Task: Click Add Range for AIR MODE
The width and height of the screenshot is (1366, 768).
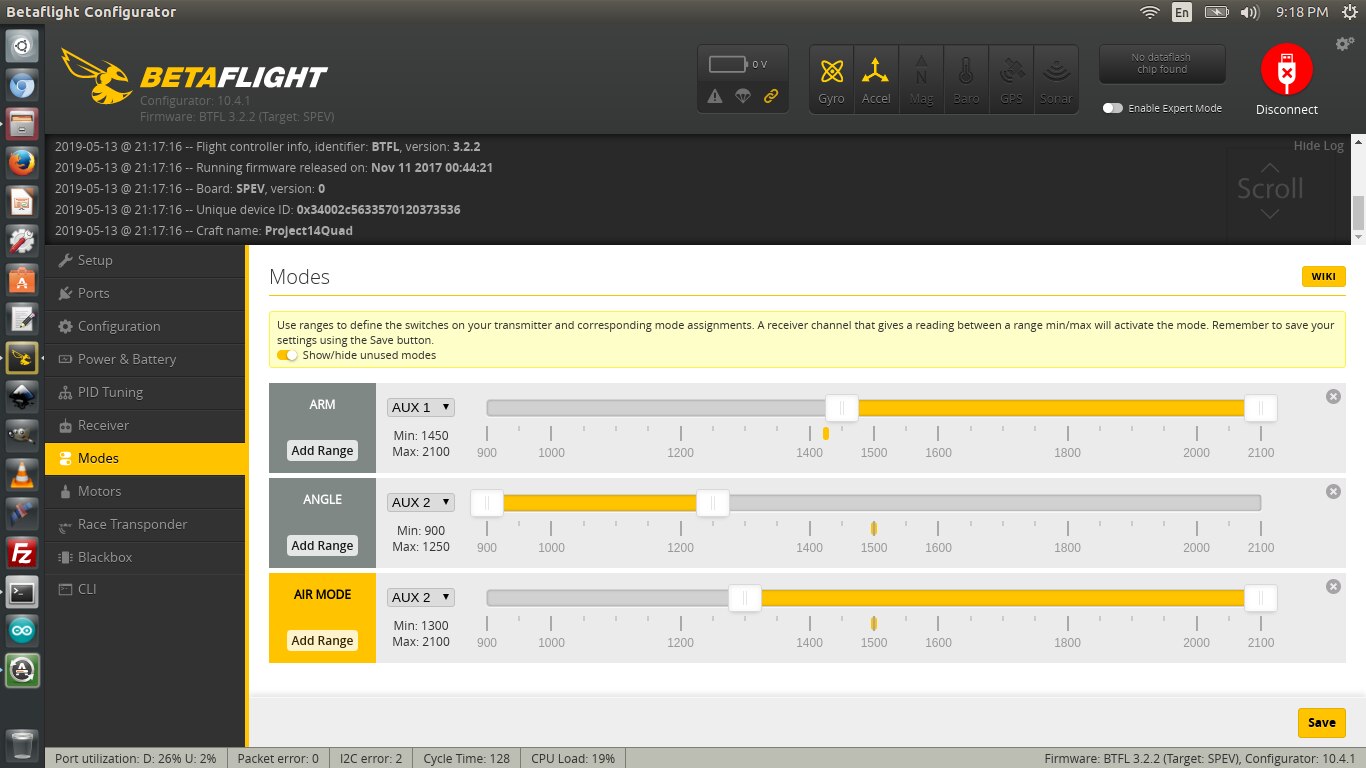Action: (322, 640)
